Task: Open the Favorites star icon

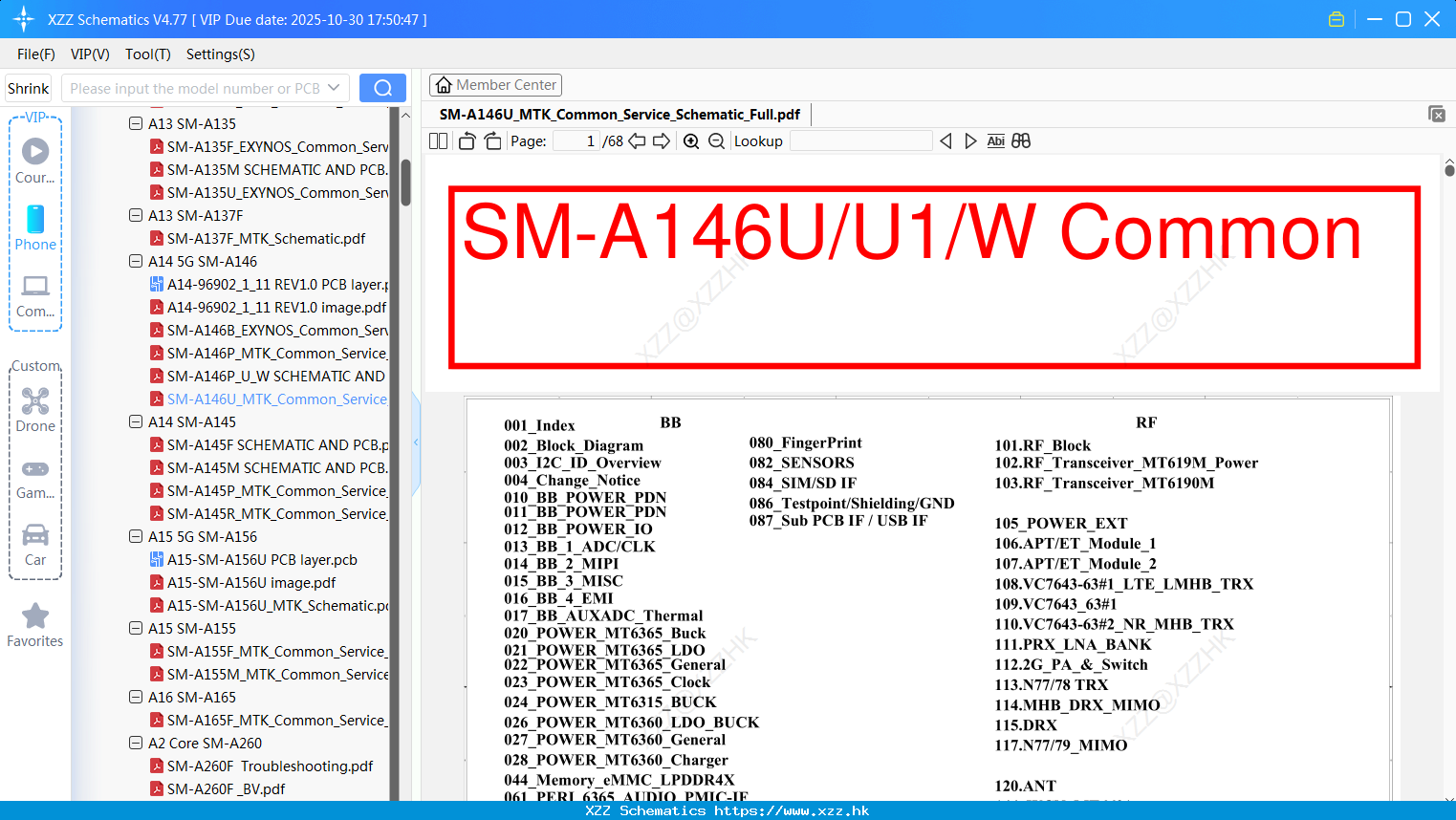Action: pyautogui.click(x=35, y=615)
